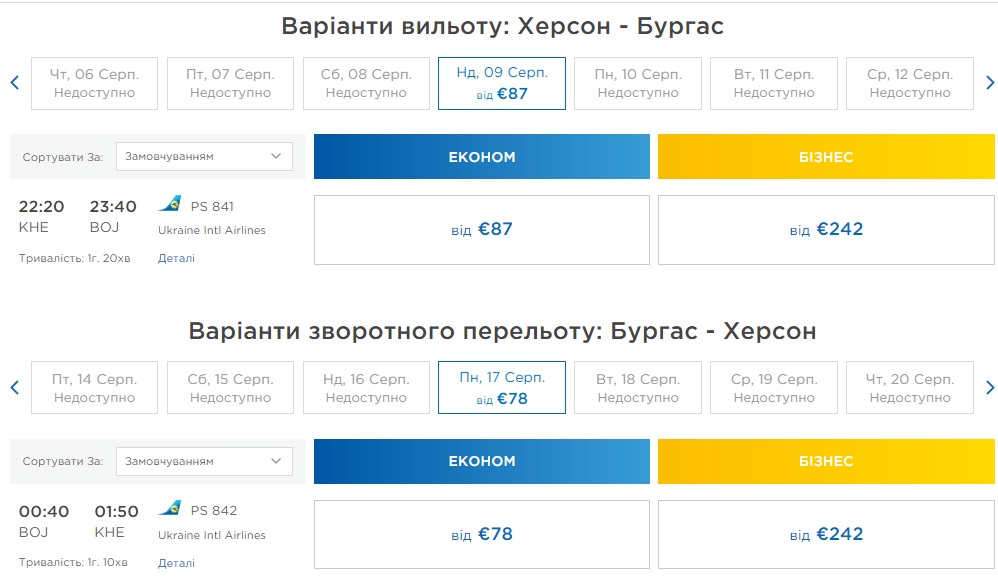Show earlier return flight dates
Viewport: 998px width, 585px height.
14,387
